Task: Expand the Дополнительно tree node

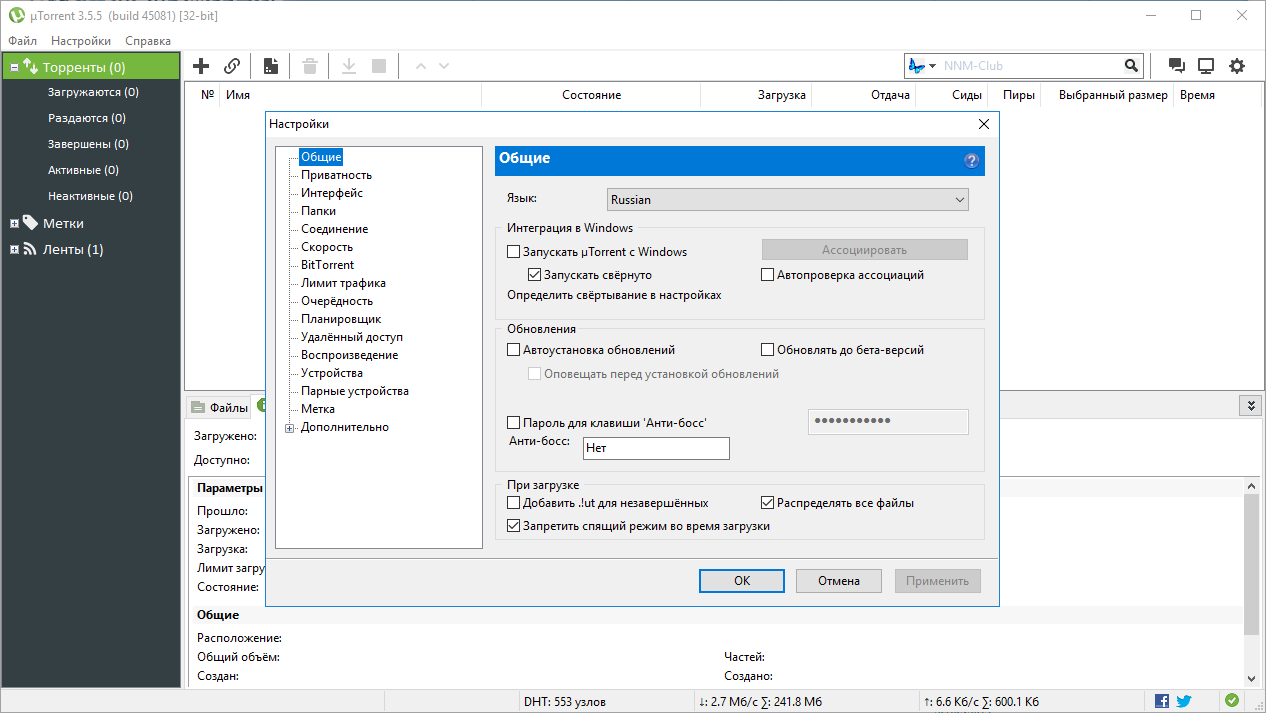Action: pyautogui.click(x=290, y=428)
